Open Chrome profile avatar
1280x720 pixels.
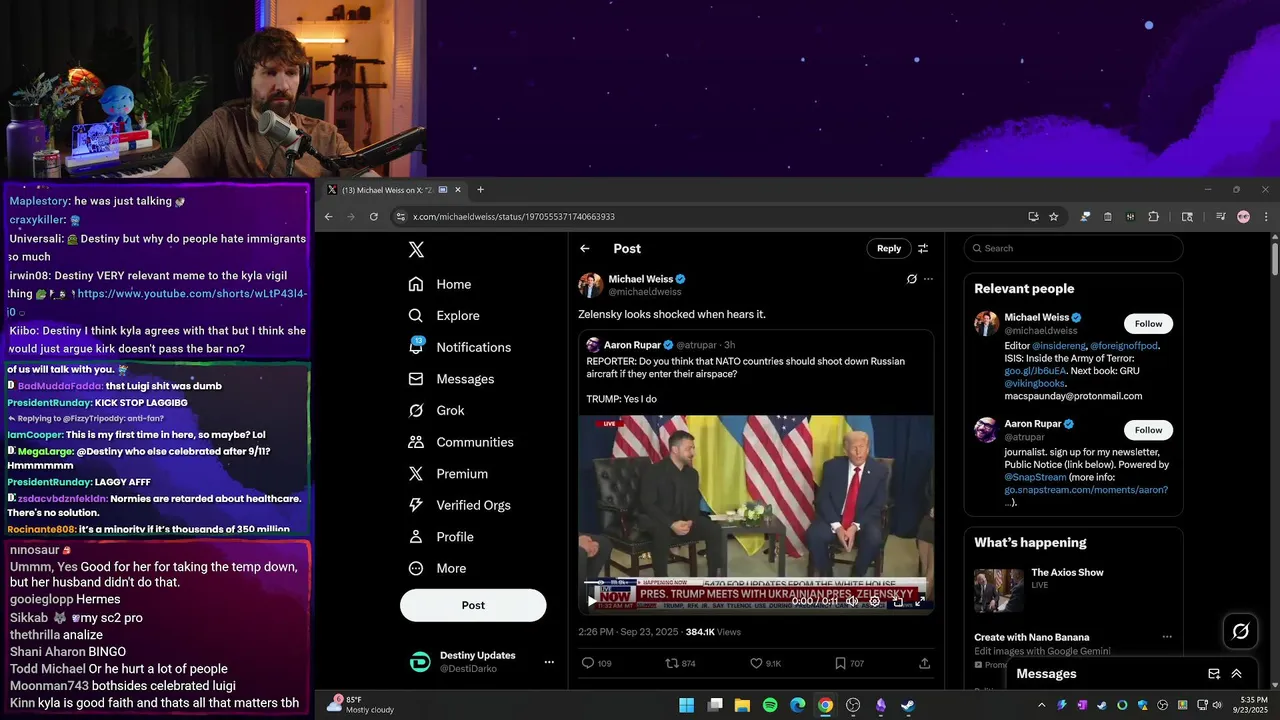(x=1243, y=216)
